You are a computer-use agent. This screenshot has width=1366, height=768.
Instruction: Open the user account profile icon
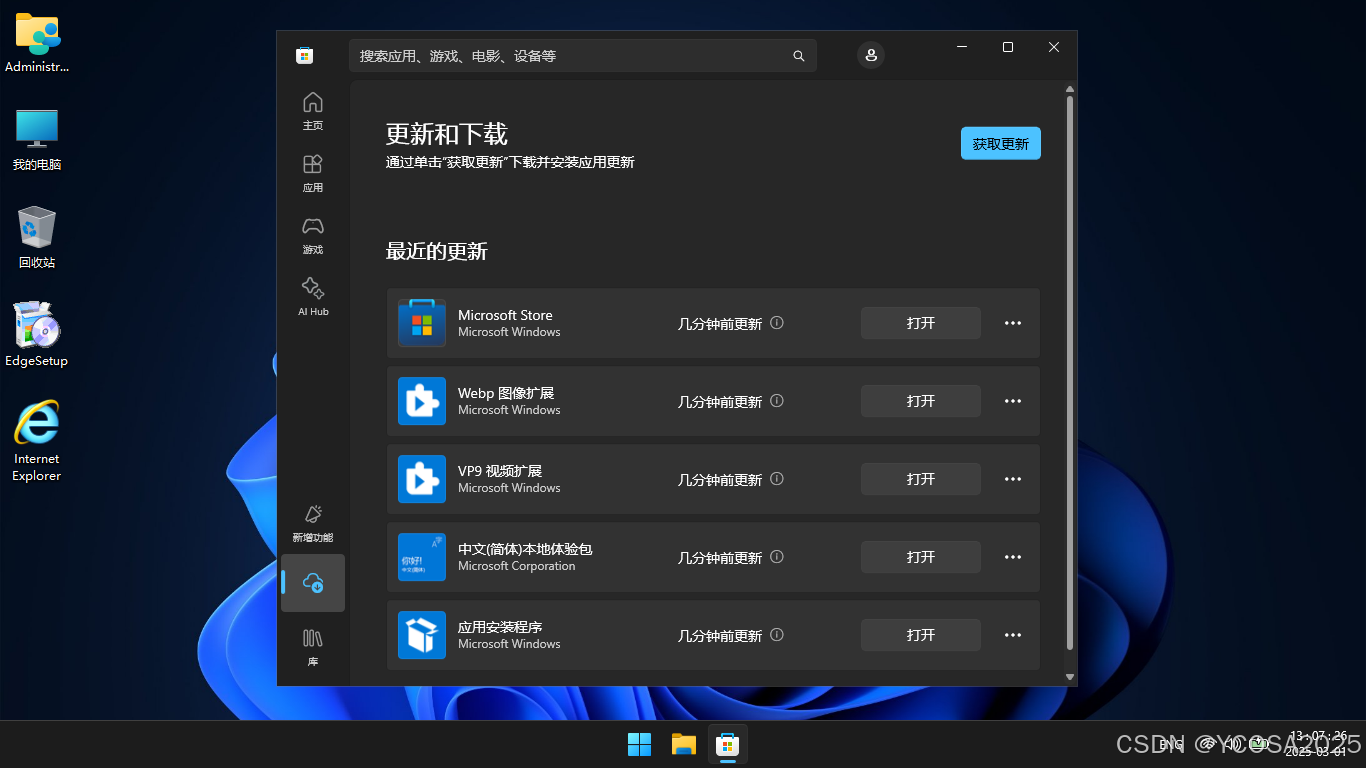(871, 55)
